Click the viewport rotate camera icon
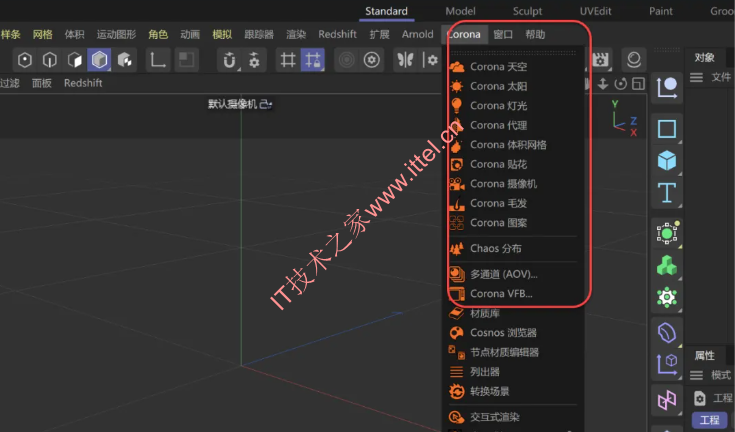 (621, 84)
